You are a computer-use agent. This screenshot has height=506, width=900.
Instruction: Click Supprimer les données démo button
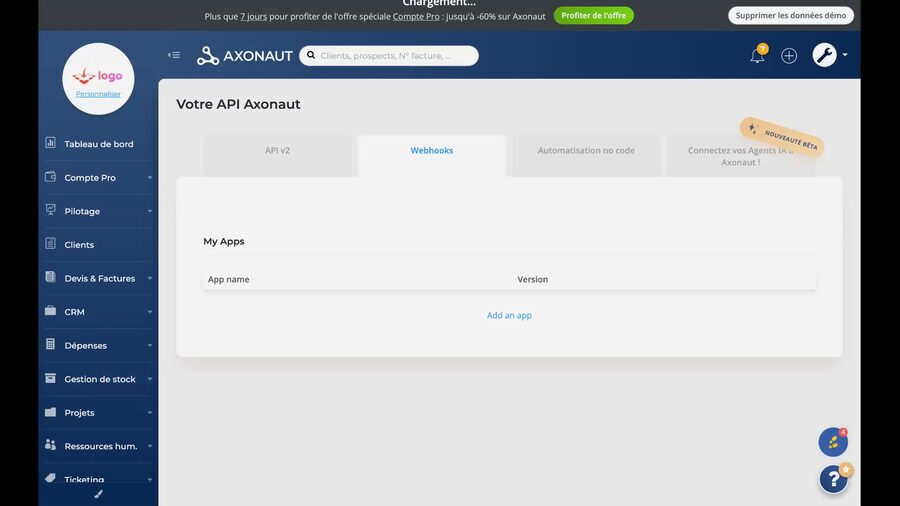tap(790, 15)
